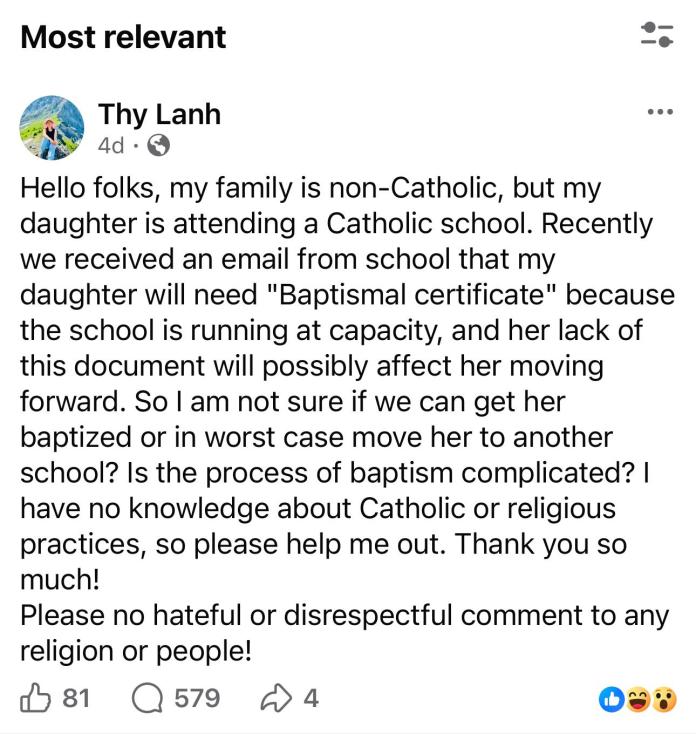Open the Most relevant sort selector

point(123,37)
